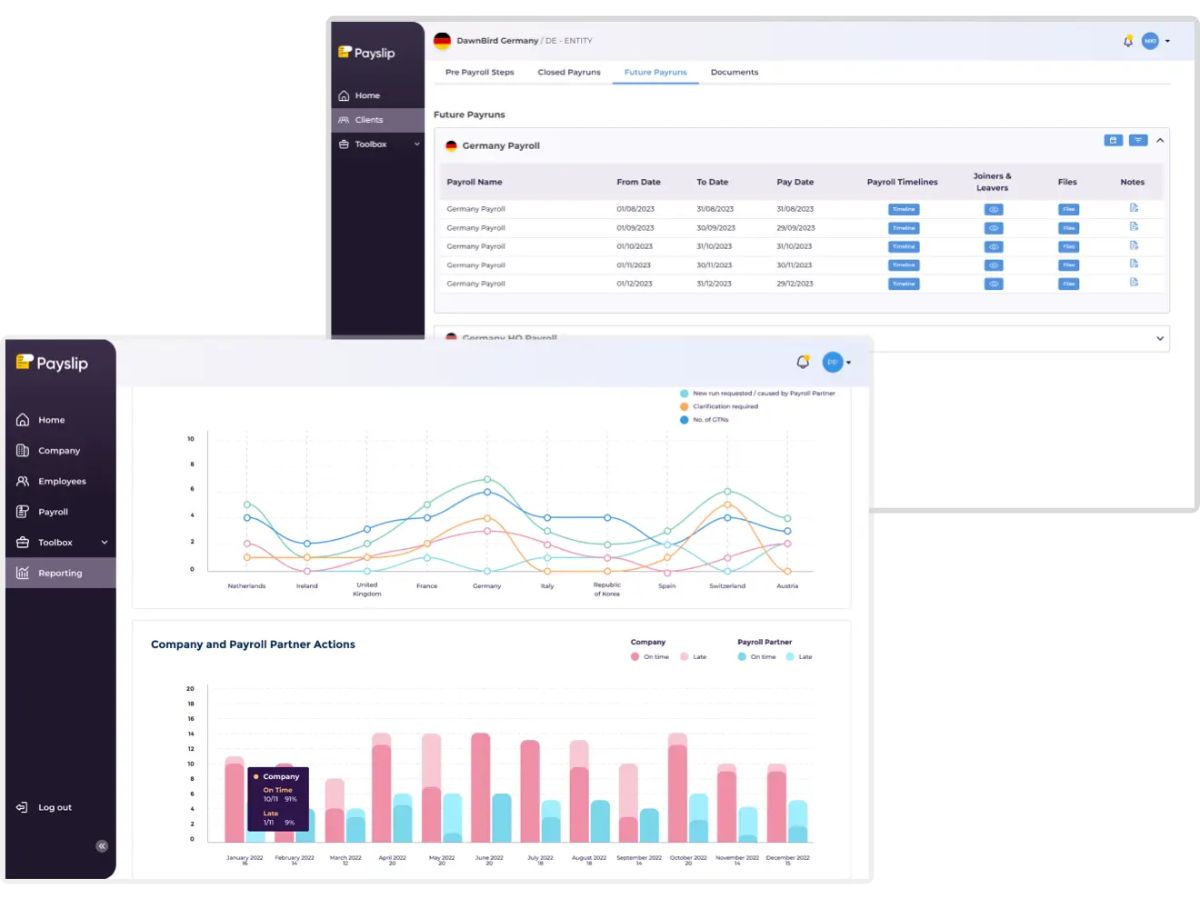Click the Payslip logo in the back window

366,52
